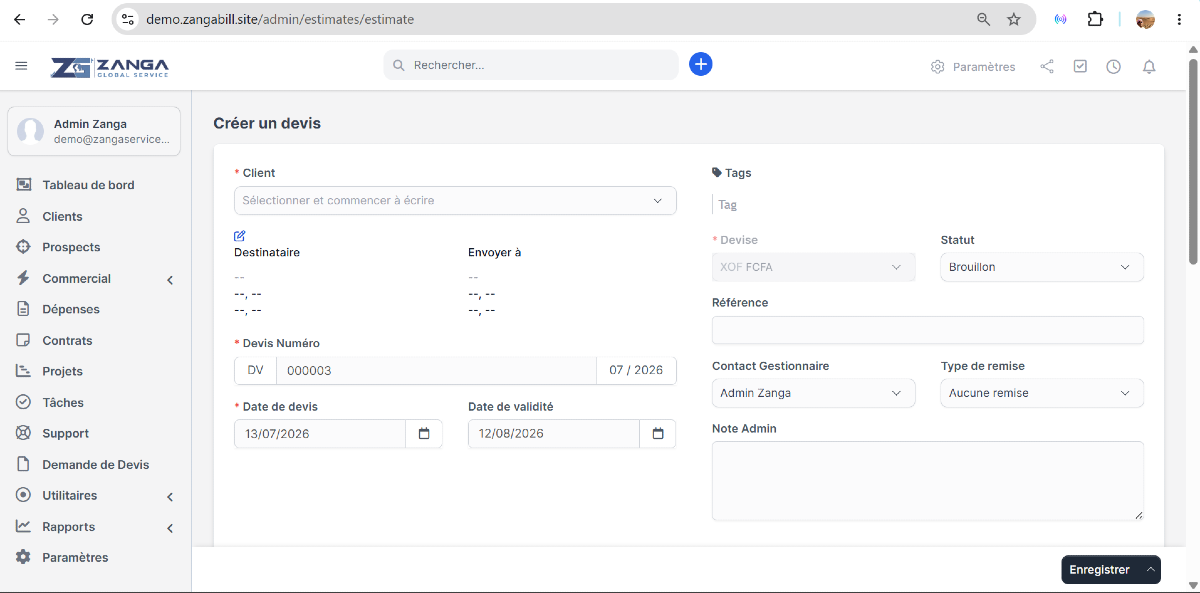
Task: Click the Zanga Global Service logo
Action: [110, 67]
